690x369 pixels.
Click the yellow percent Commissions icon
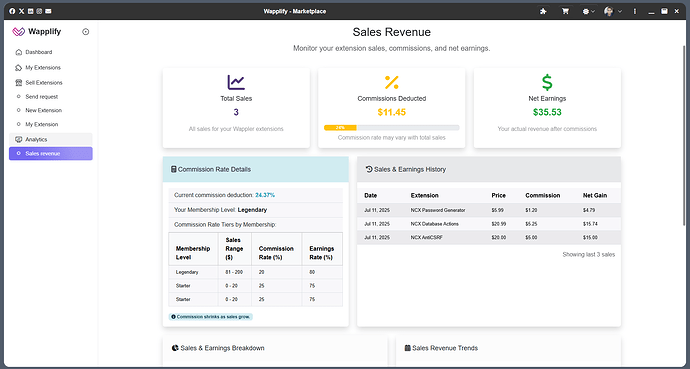click(x=392, y=82)
